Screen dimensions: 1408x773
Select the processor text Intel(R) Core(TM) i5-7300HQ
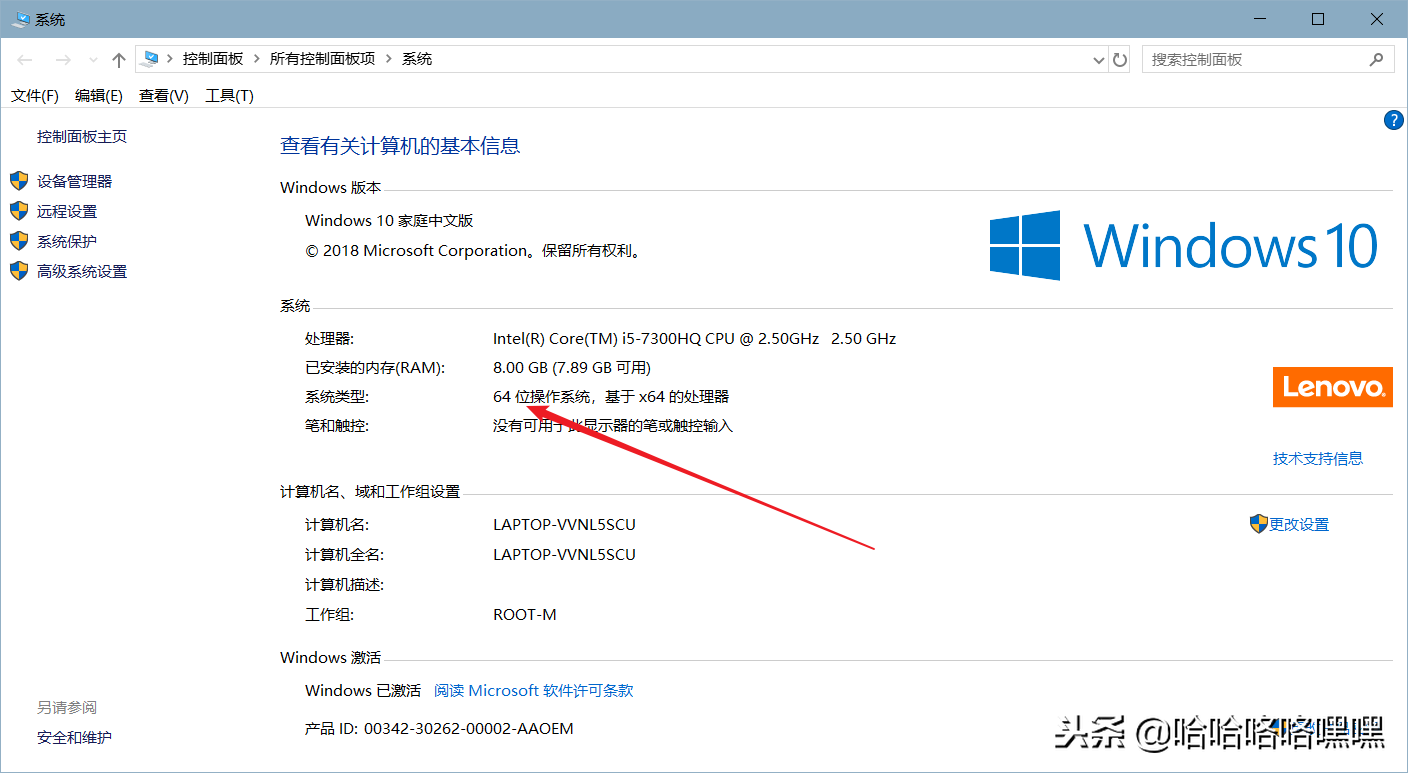pyautogui.click(x=598, y=339)
